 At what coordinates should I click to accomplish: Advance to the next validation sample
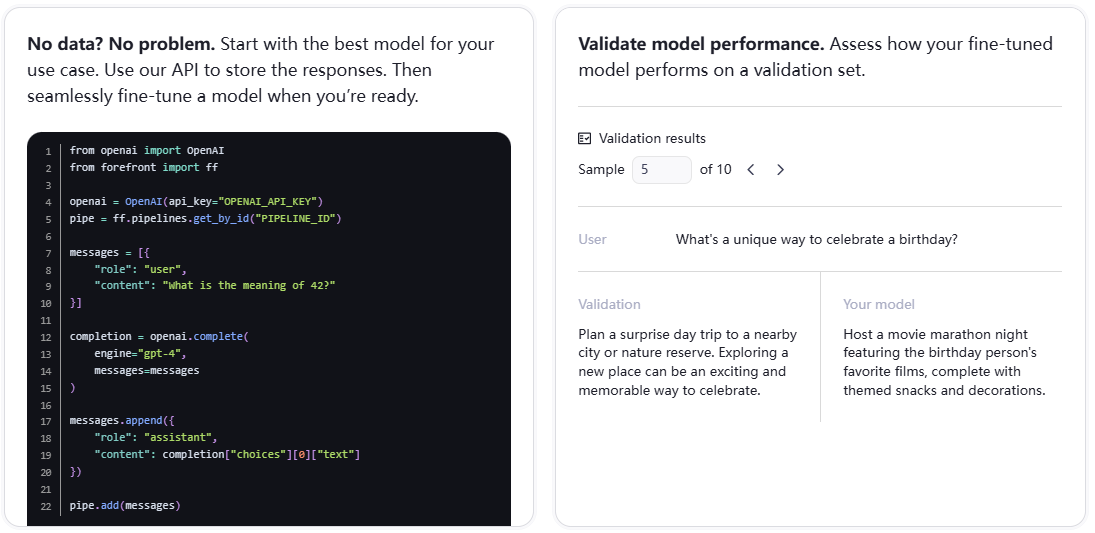click(780, 170)
